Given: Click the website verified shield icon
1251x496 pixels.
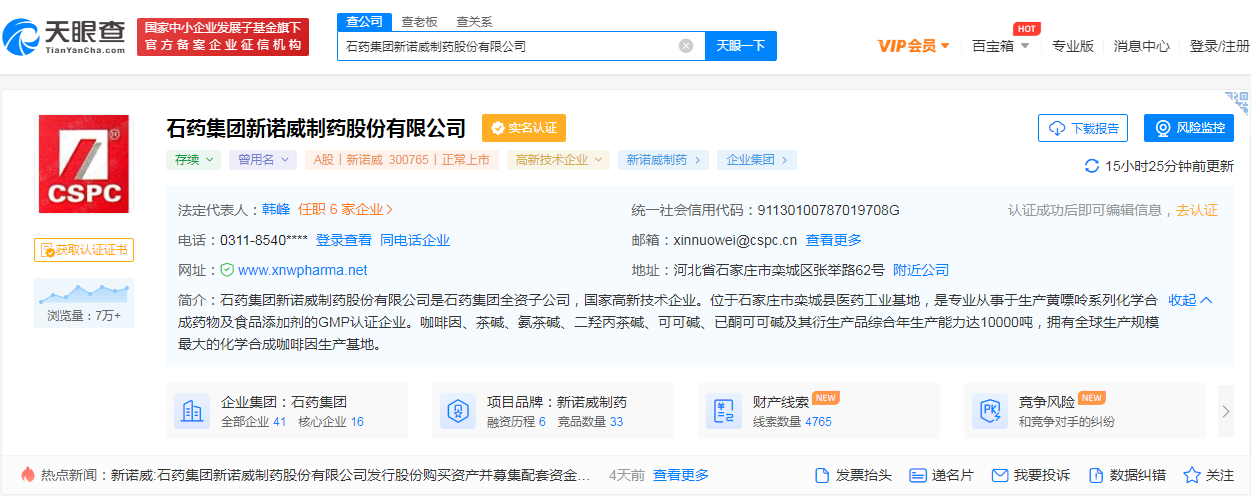Looking at the screenshot, I should click(227, 270).
